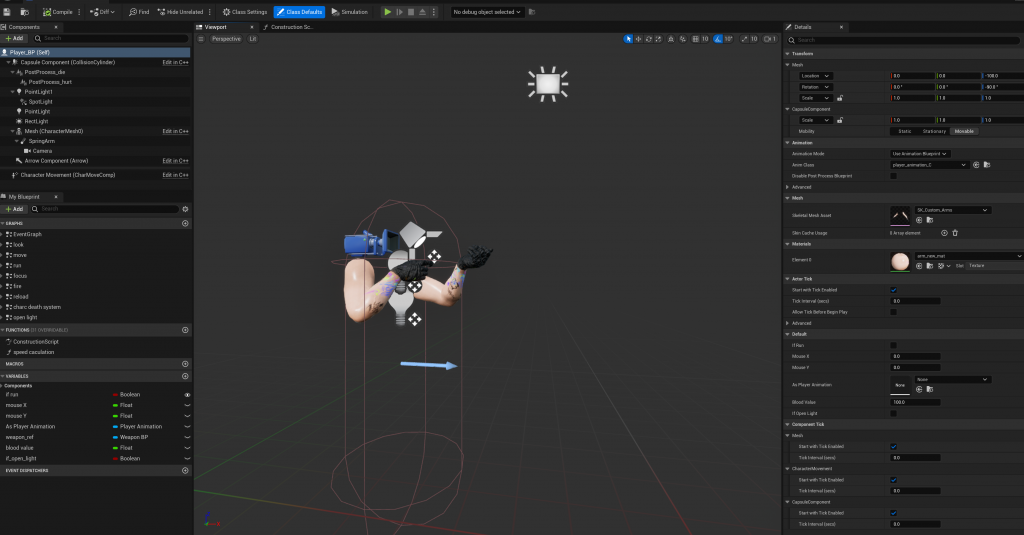Switch to the Viewport tab
Image resolution: width=1024 pixels, height=535 pixels.
(216, 27)
